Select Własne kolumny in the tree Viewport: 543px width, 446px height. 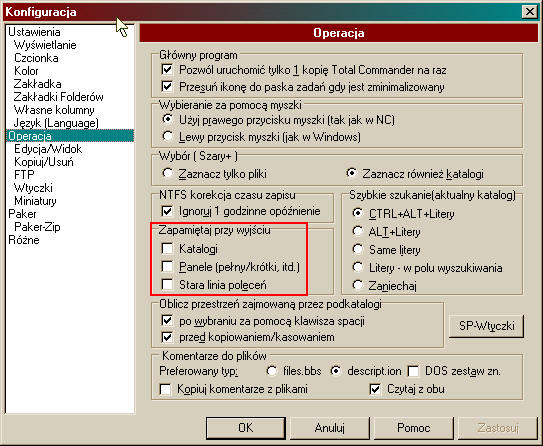(x=54, y=110)
